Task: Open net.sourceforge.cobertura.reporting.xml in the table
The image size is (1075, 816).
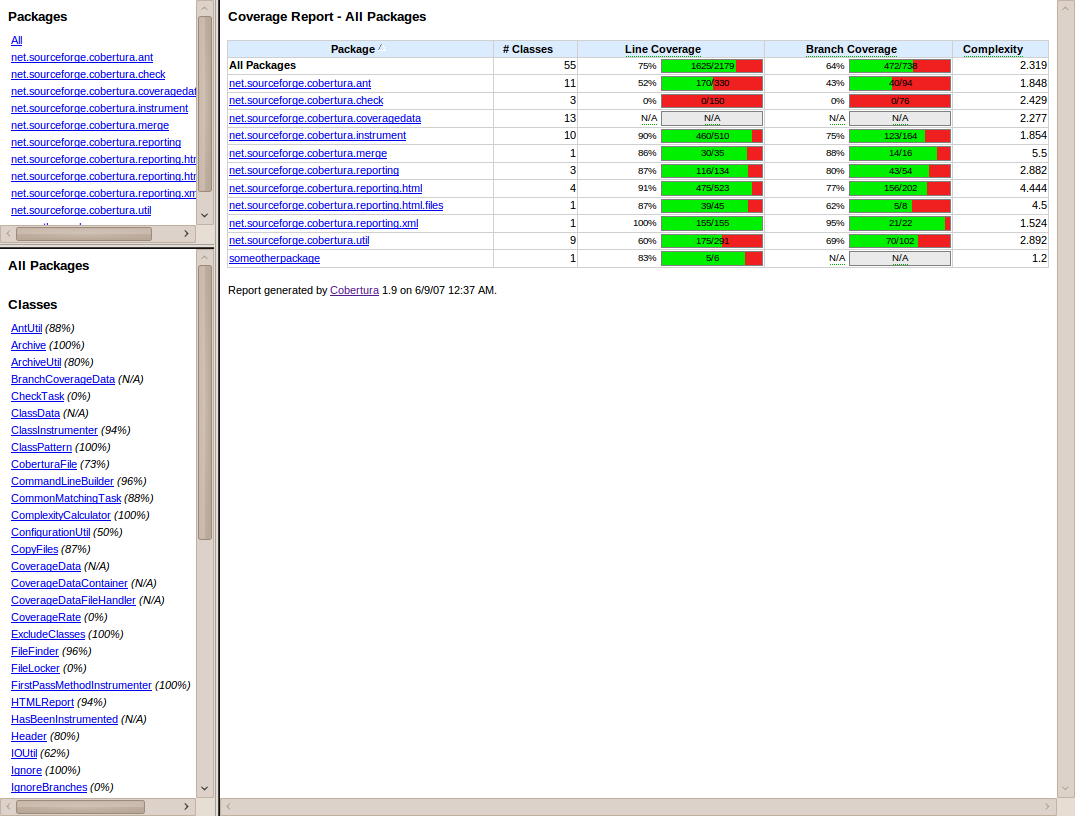Action: (323, 223)
